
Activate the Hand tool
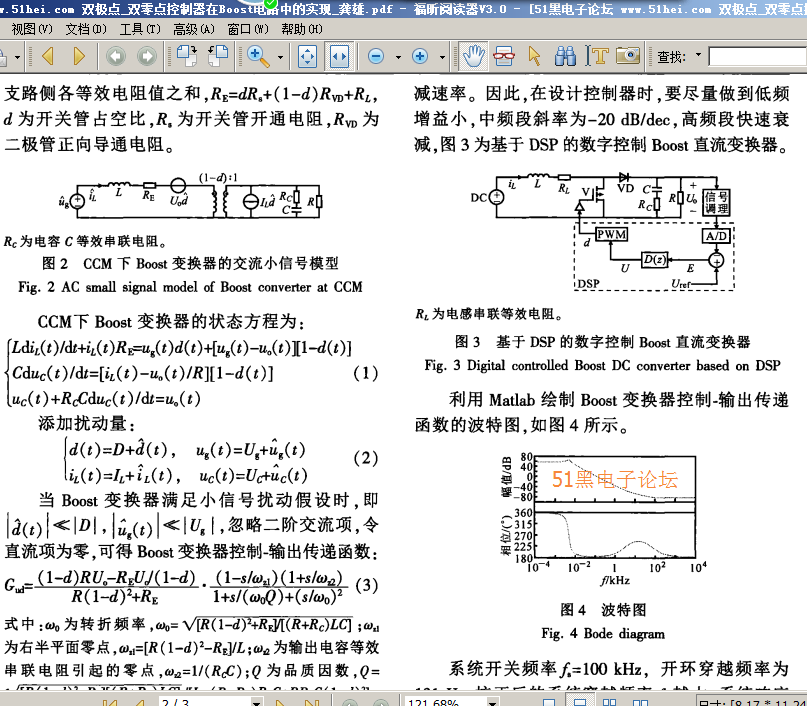pyautogui.click(x=473, y=56)
